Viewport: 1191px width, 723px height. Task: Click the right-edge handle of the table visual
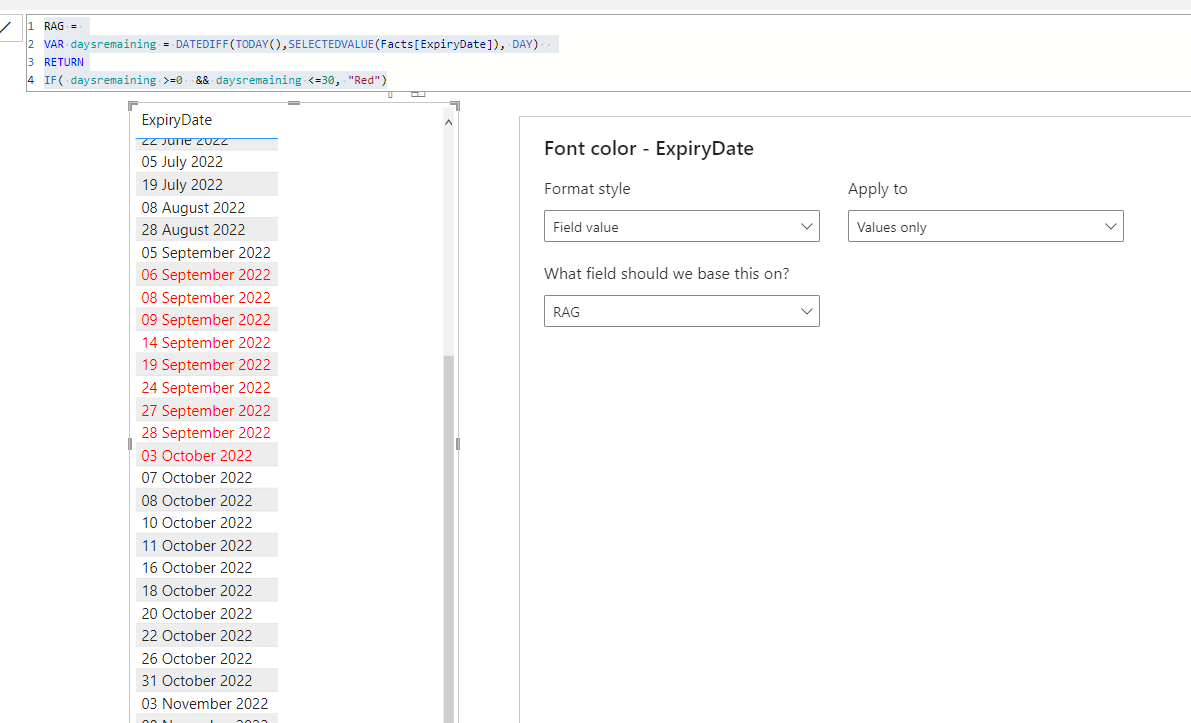(457, 444)
